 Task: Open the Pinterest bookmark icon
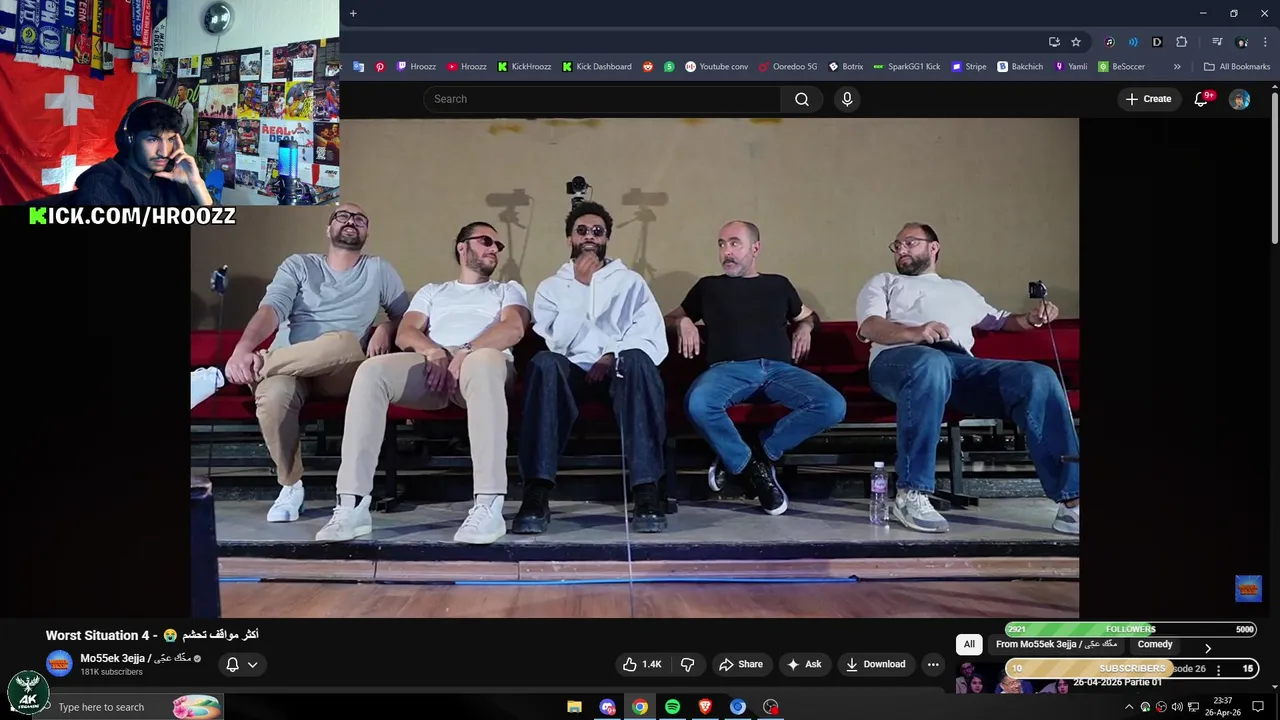click(380, 67)
